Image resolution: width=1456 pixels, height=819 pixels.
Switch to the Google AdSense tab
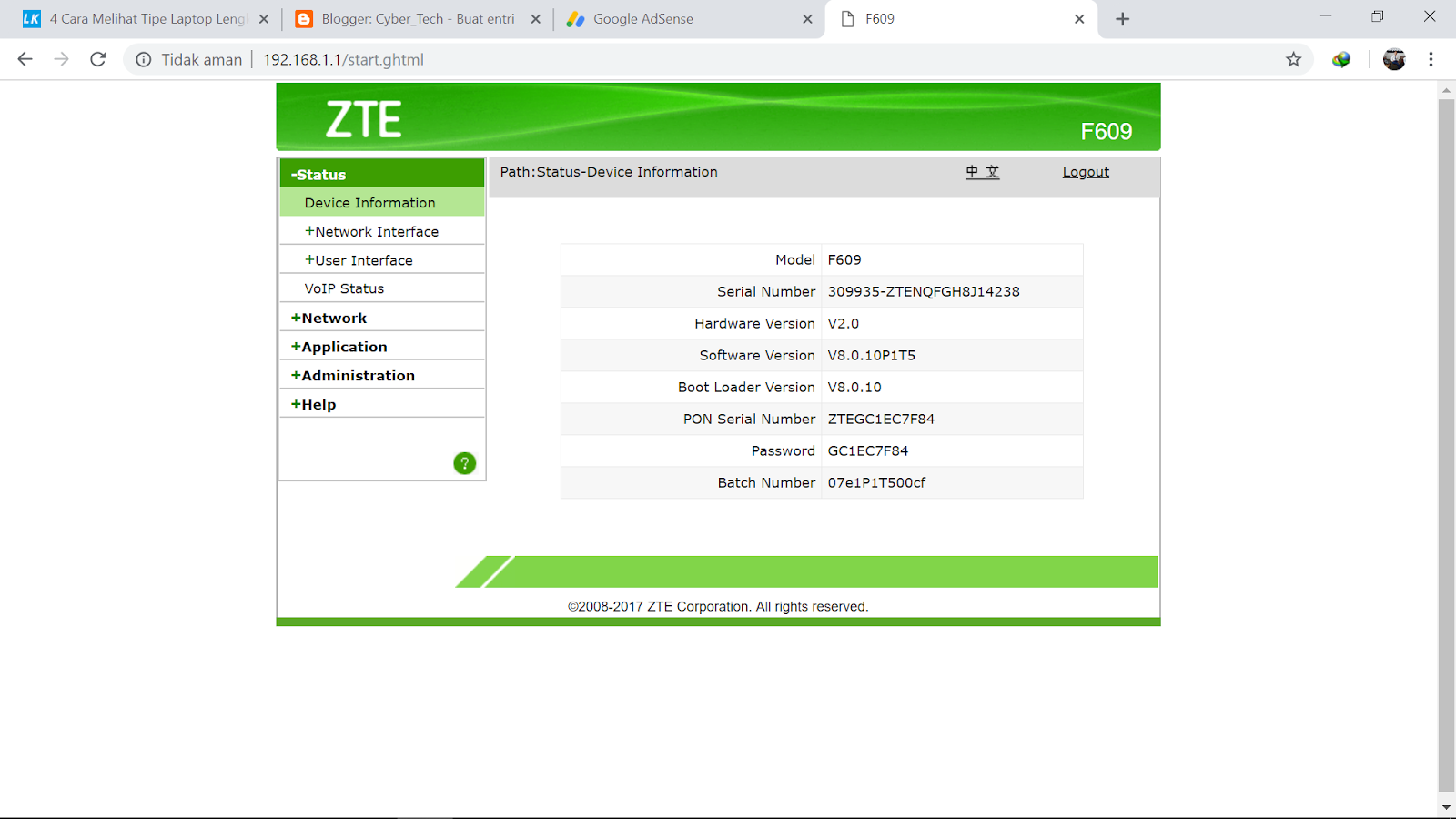tap(688, 19)
